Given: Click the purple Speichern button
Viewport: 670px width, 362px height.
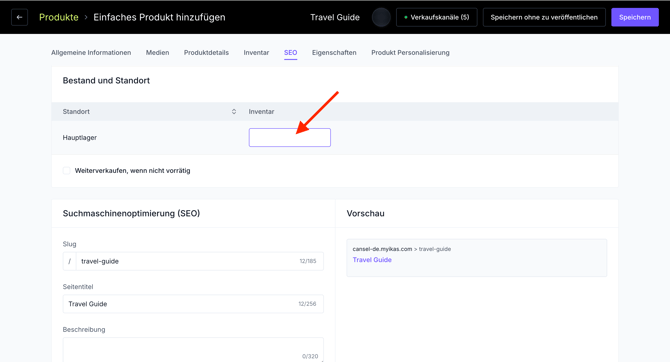Looking at the screenshot, I should tap(635, 18).
